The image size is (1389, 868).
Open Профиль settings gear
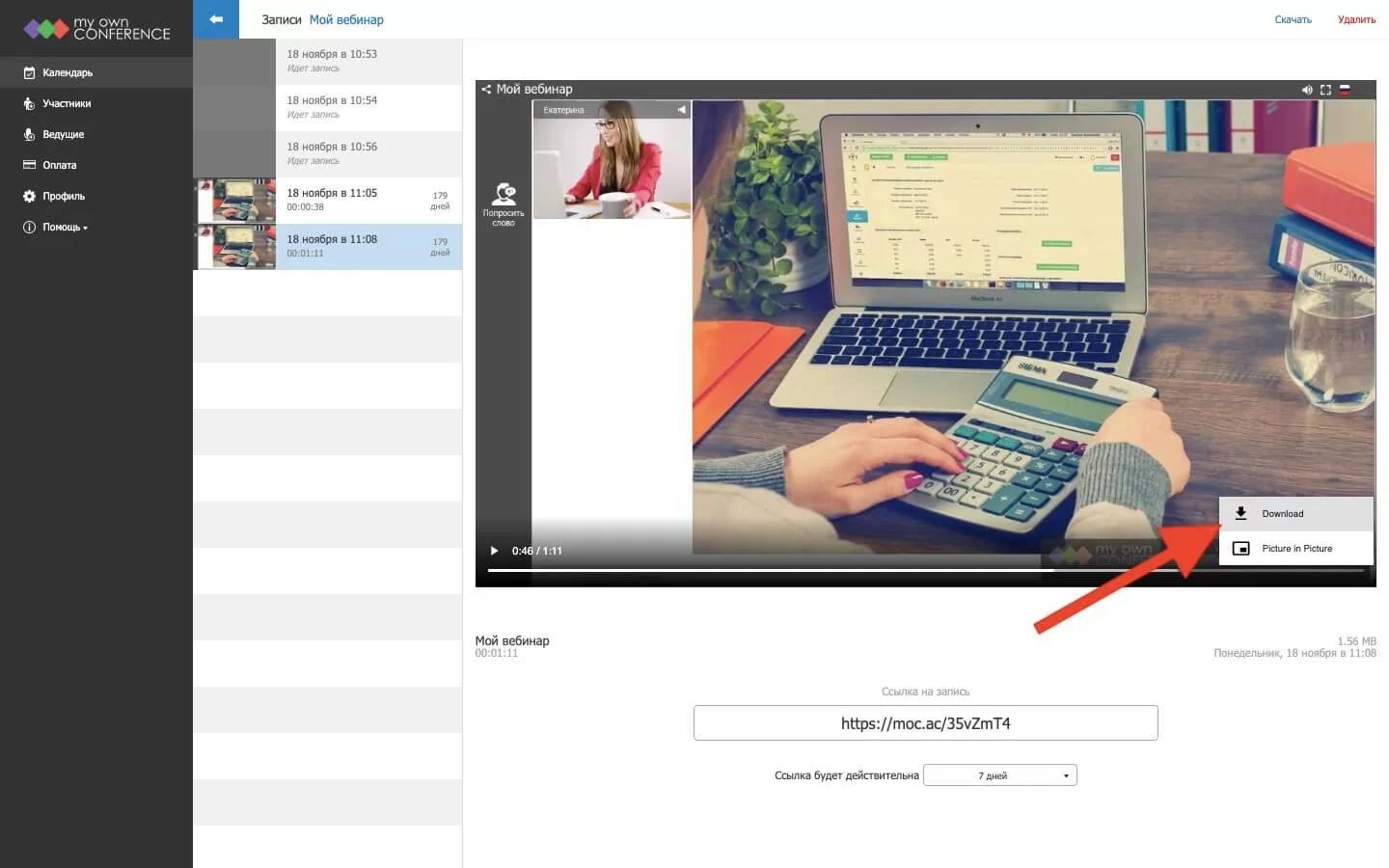pos(29,197)
